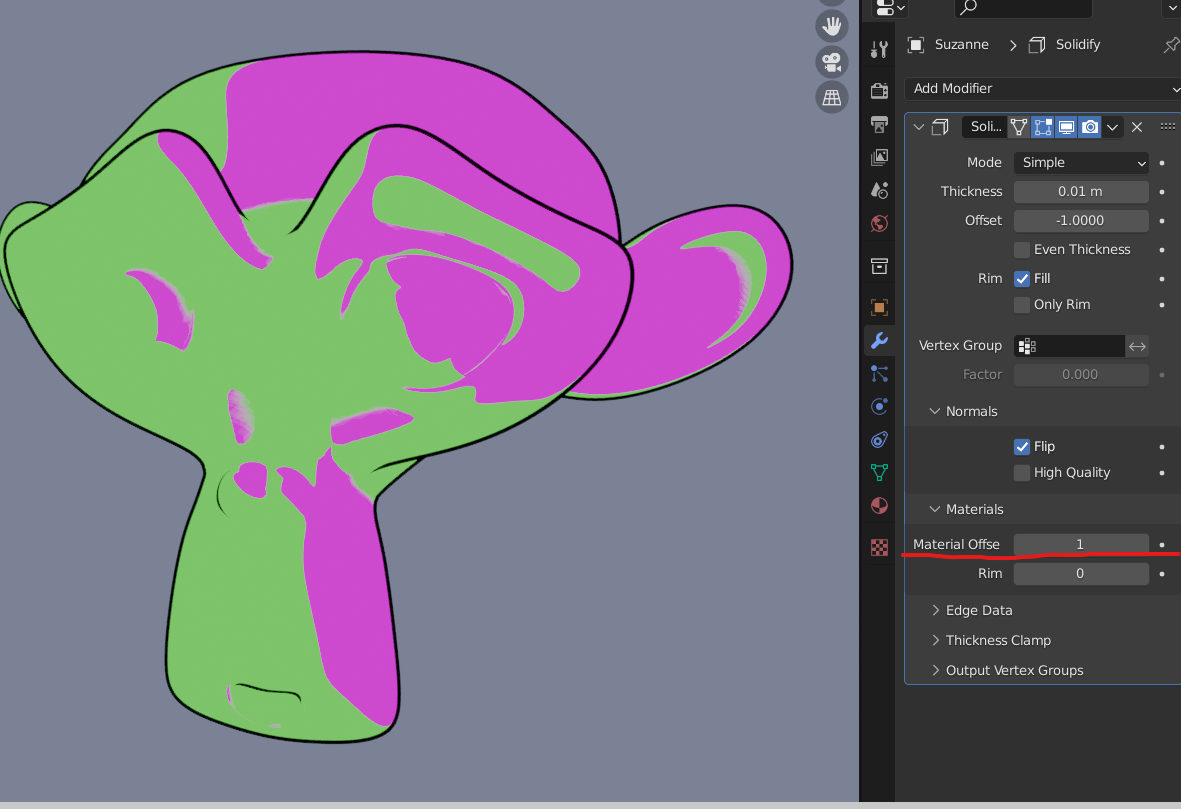Open the Tool properties tab
The image size is (1181, 809).
point(879,50)
